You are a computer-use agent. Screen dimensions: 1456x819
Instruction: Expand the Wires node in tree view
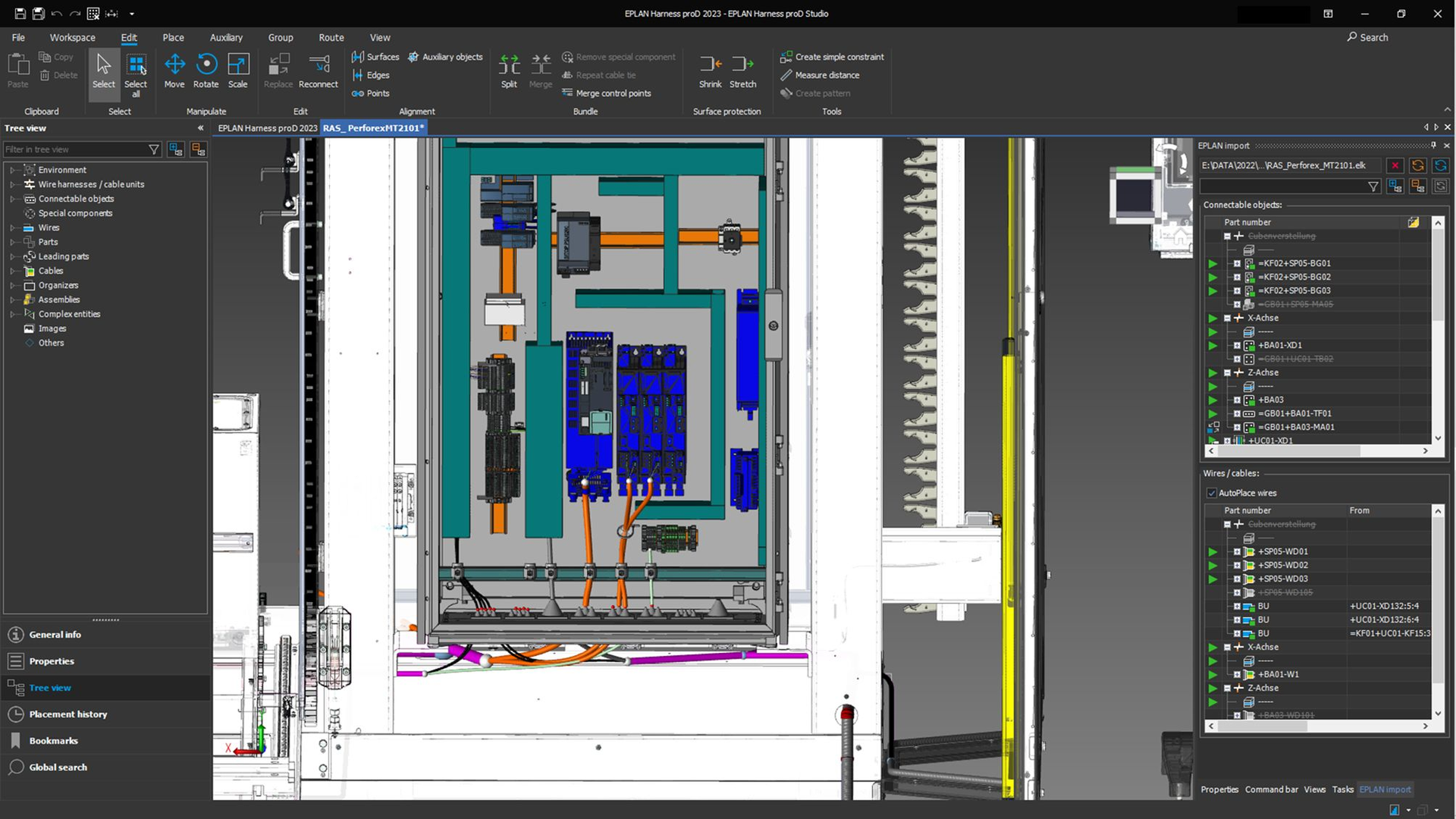click(13, 227)
